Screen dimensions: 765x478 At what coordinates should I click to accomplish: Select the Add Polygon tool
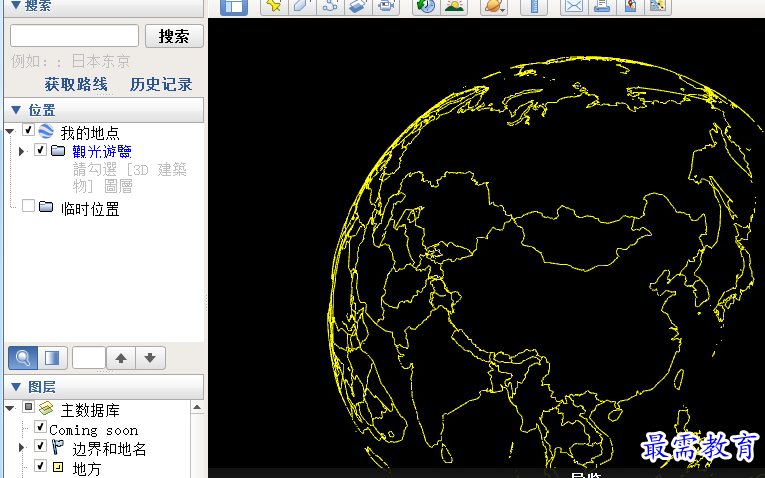[x=302, y=6]
